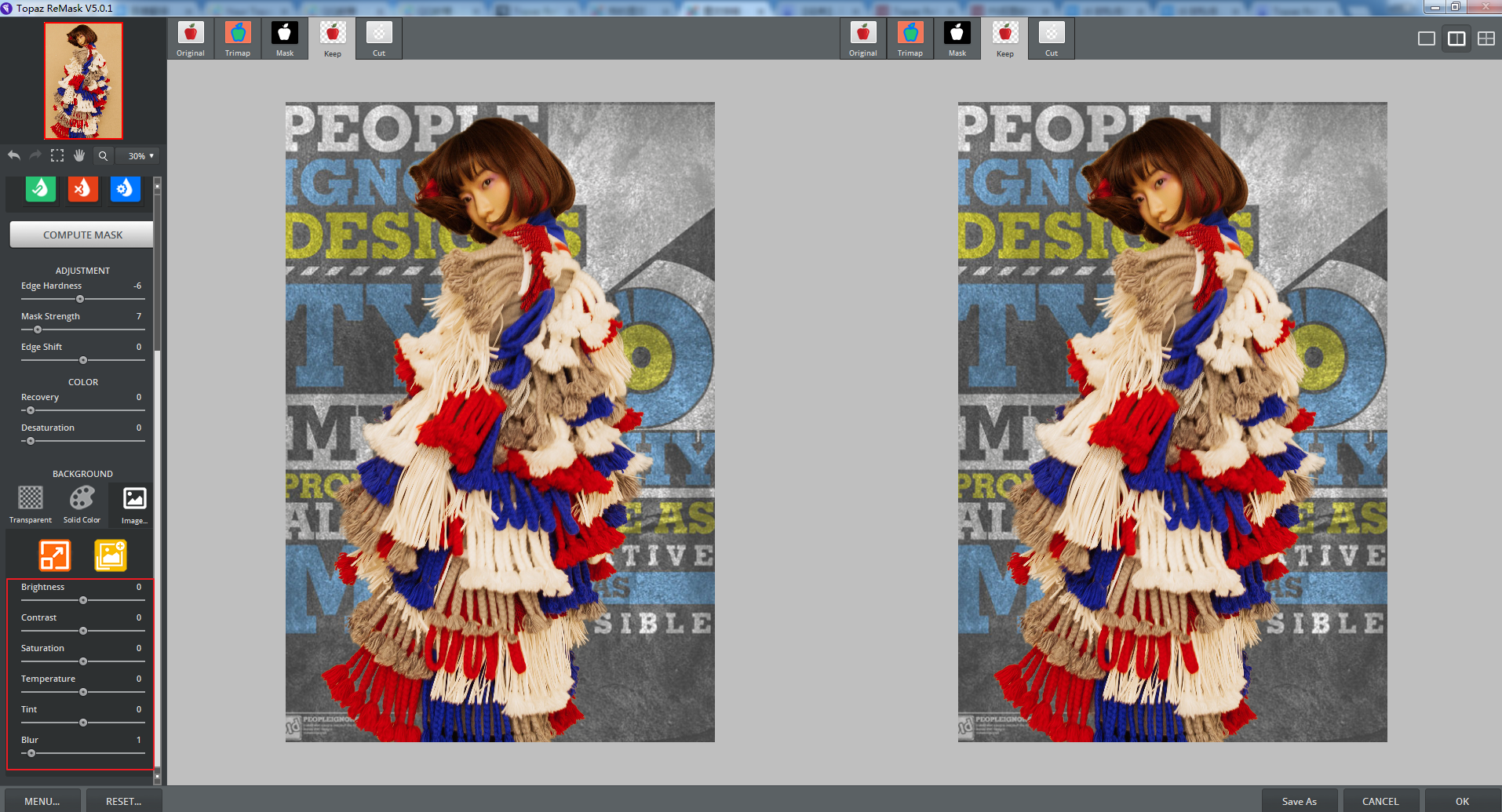Switch left pane to Original view
Screen dimensions: 1502x812
(191, 38)
